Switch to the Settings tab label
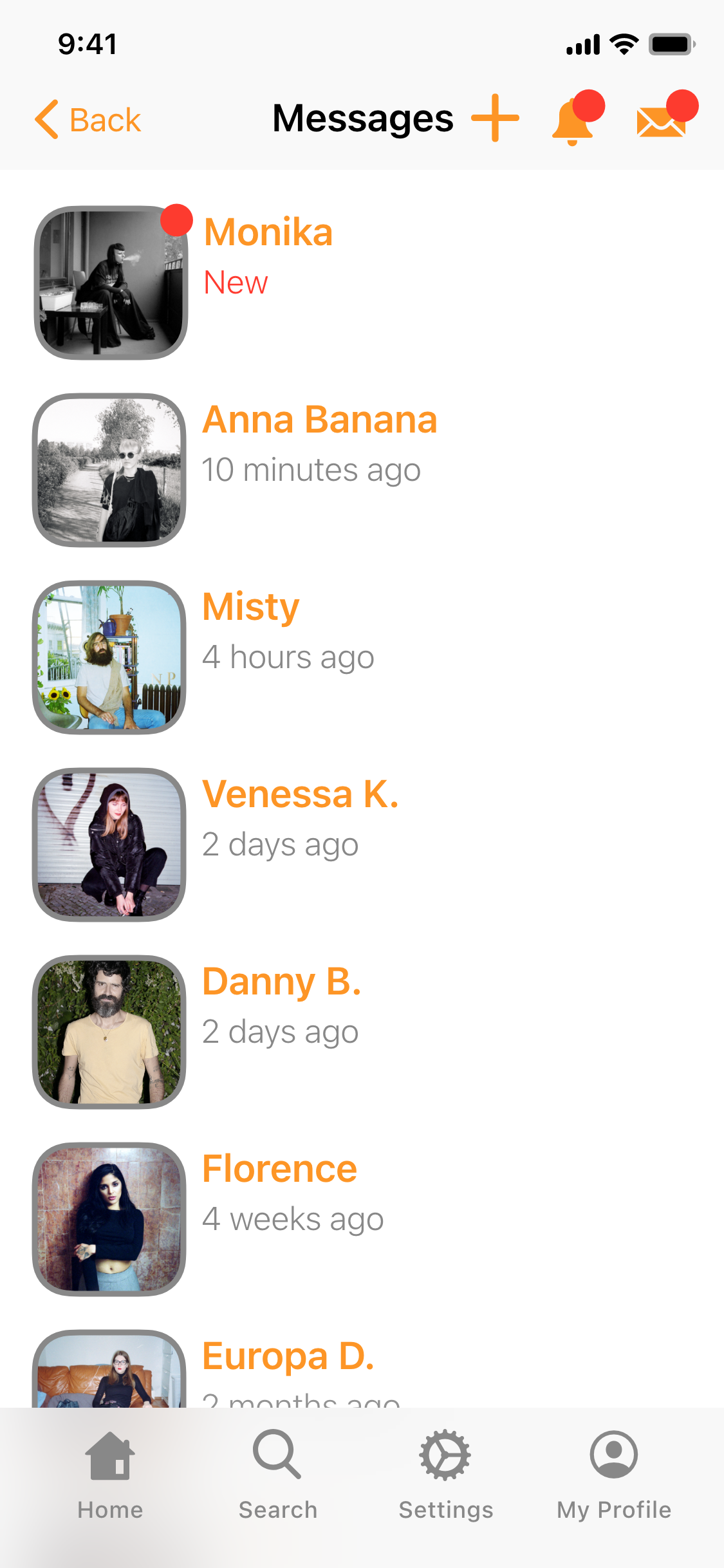The width and height of the screenshot is (724, 1568). 446,1509
